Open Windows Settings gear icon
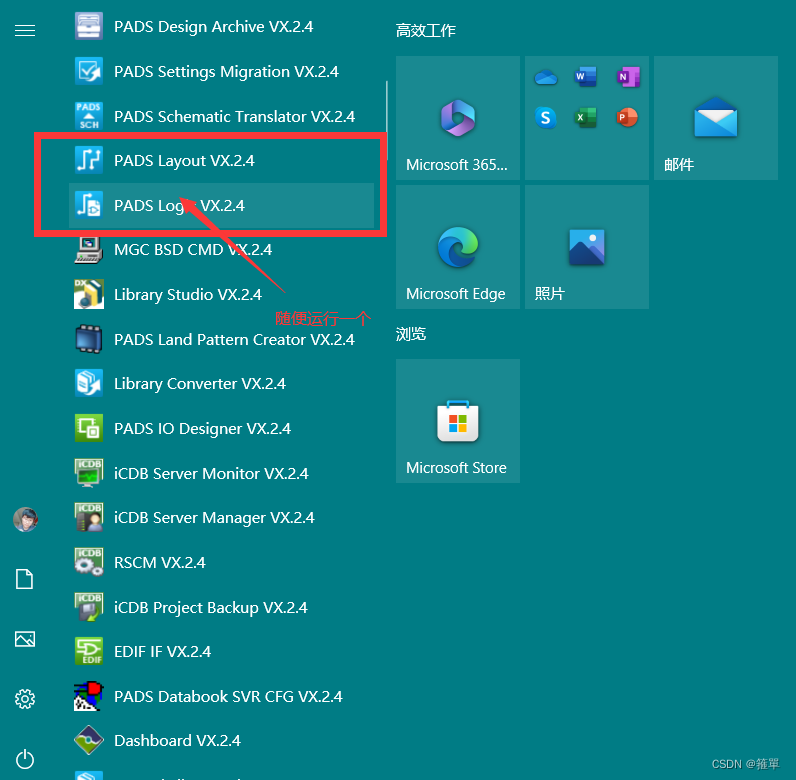Screen dimensions: 796x780 click(x=25, y=698)
